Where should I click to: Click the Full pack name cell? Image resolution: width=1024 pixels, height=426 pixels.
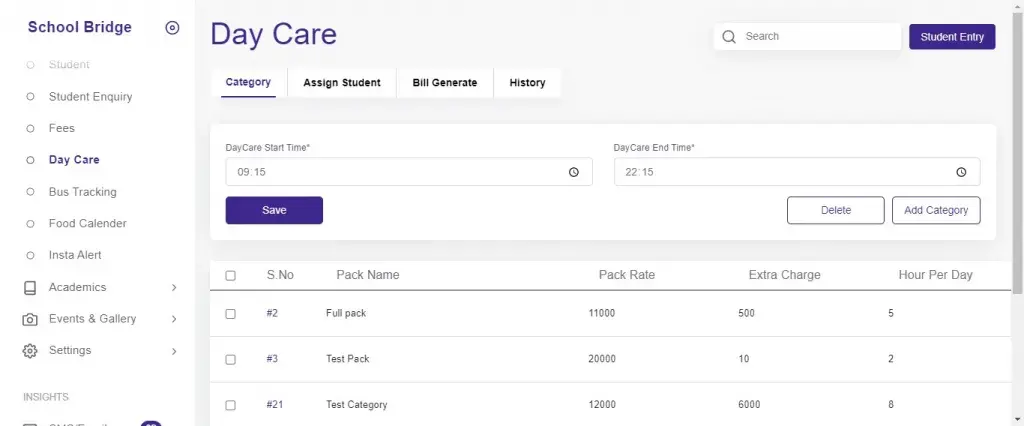[346, 314]
